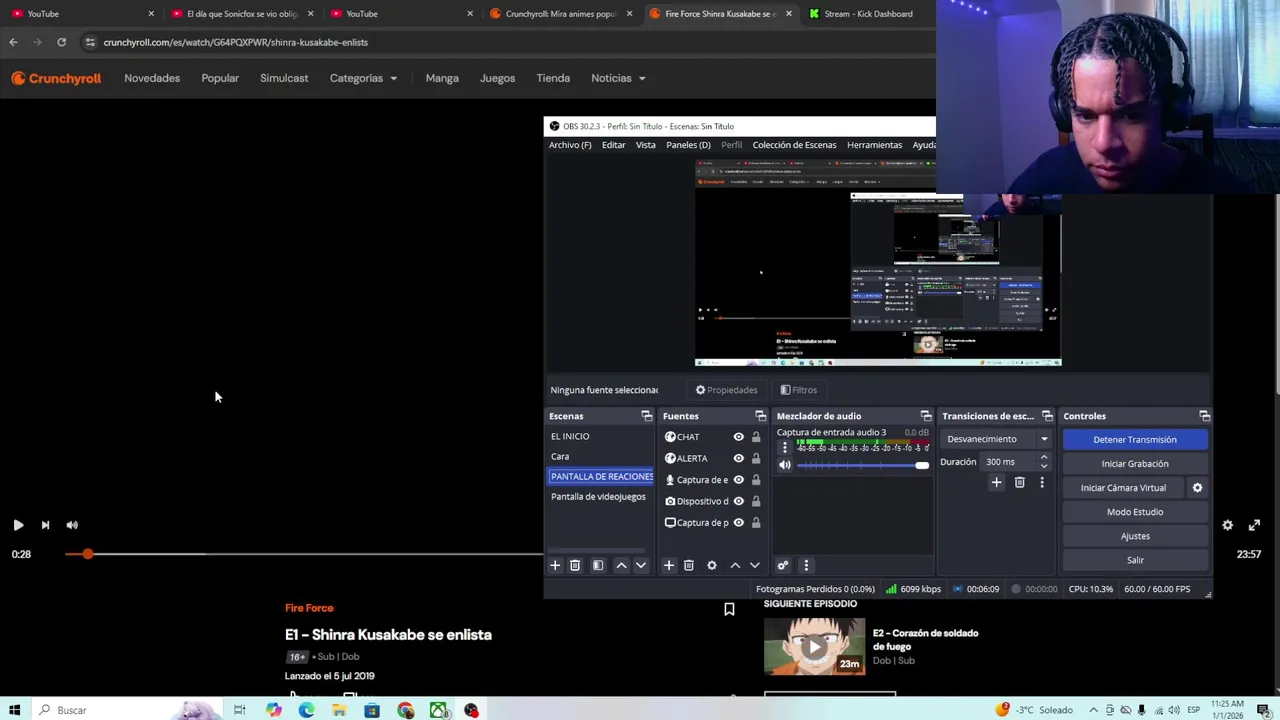Unlock the ALERTA source lock
Screen dimensions: 1280x720
(756, 458)
